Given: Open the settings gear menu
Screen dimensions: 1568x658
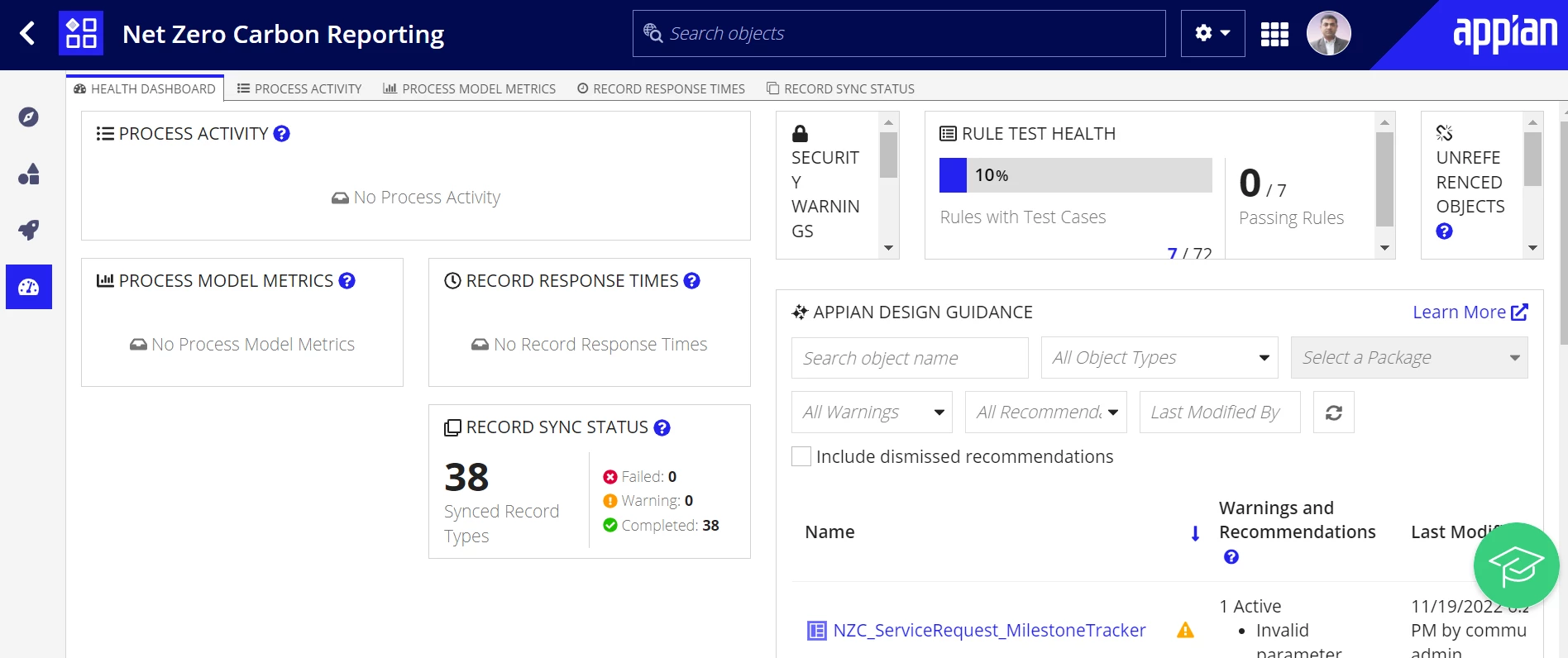Looking at the screenshot, I should (x=1212, y=34).
